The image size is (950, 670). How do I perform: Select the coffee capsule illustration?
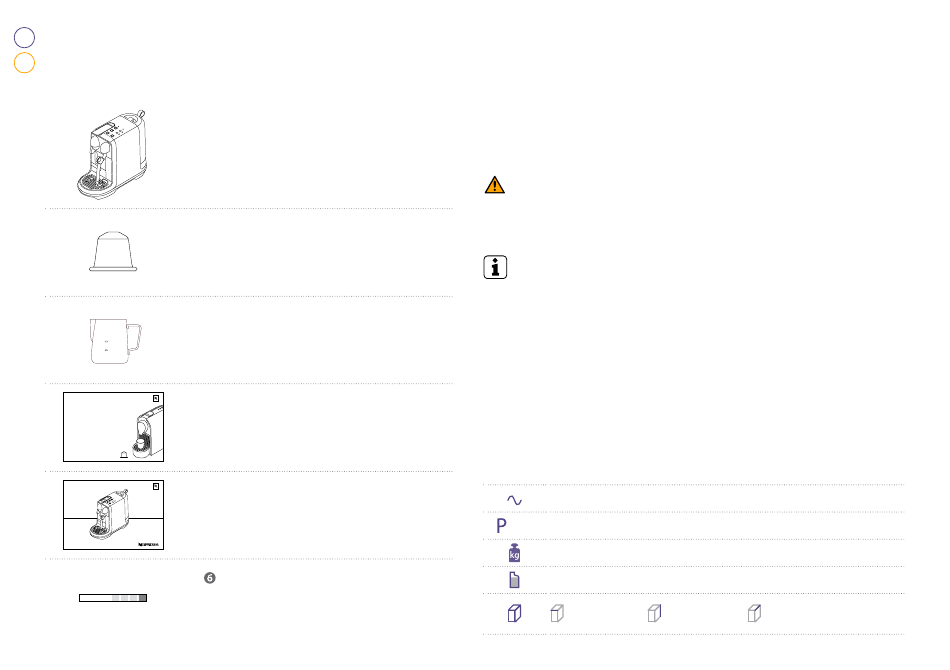pos(113,251)
